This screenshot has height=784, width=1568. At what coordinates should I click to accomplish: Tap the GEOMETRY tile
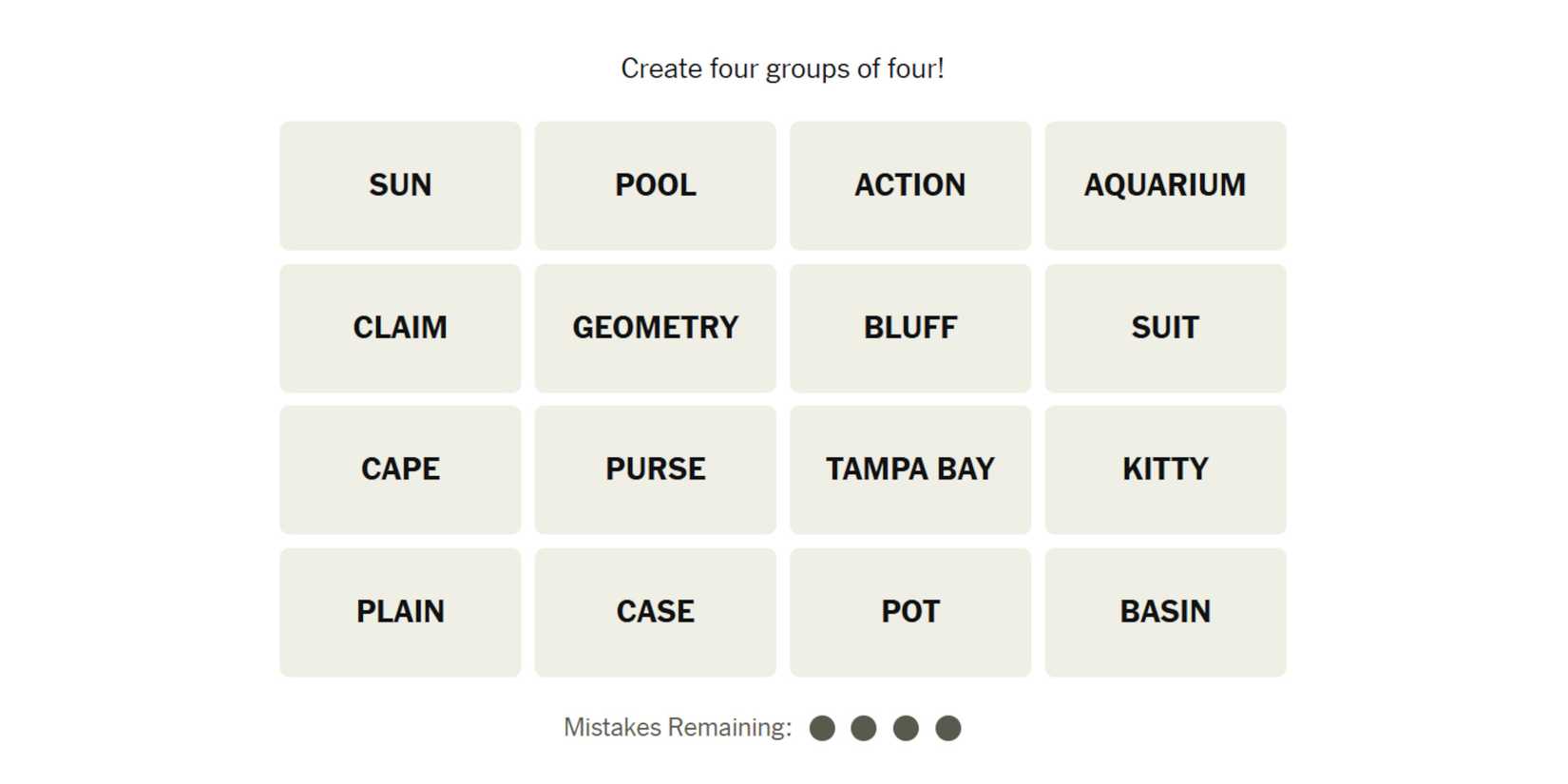(x=655, y=328)
